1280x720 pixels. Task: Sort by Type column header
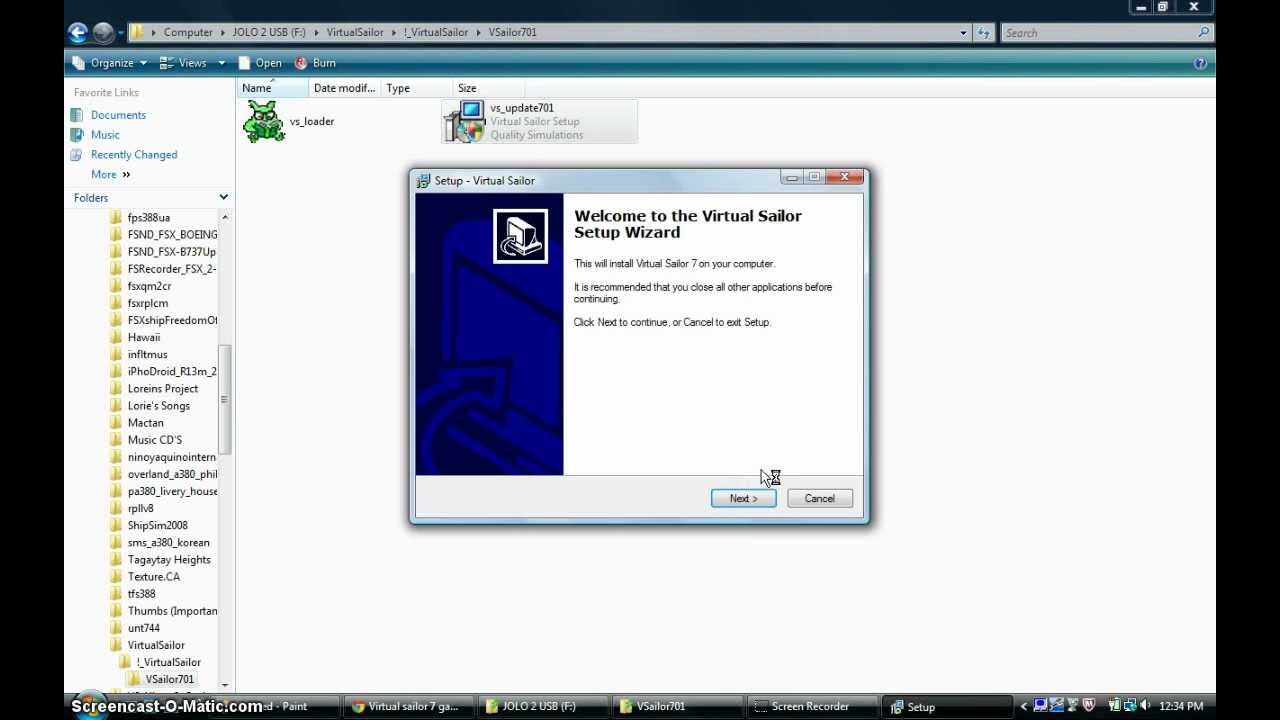tap(417, 88)
